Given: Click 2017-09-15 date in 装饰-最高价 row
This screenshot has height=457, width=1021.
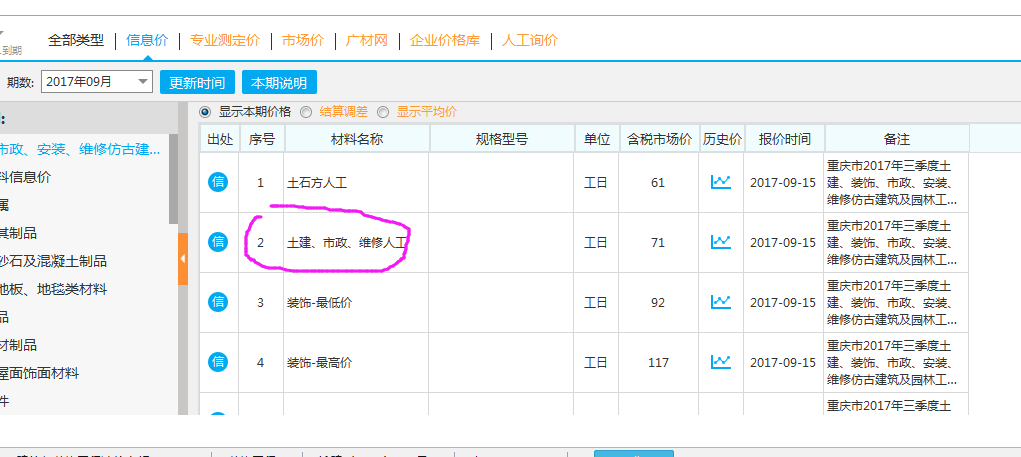Looking at the screenshot, I should [783, 363].
